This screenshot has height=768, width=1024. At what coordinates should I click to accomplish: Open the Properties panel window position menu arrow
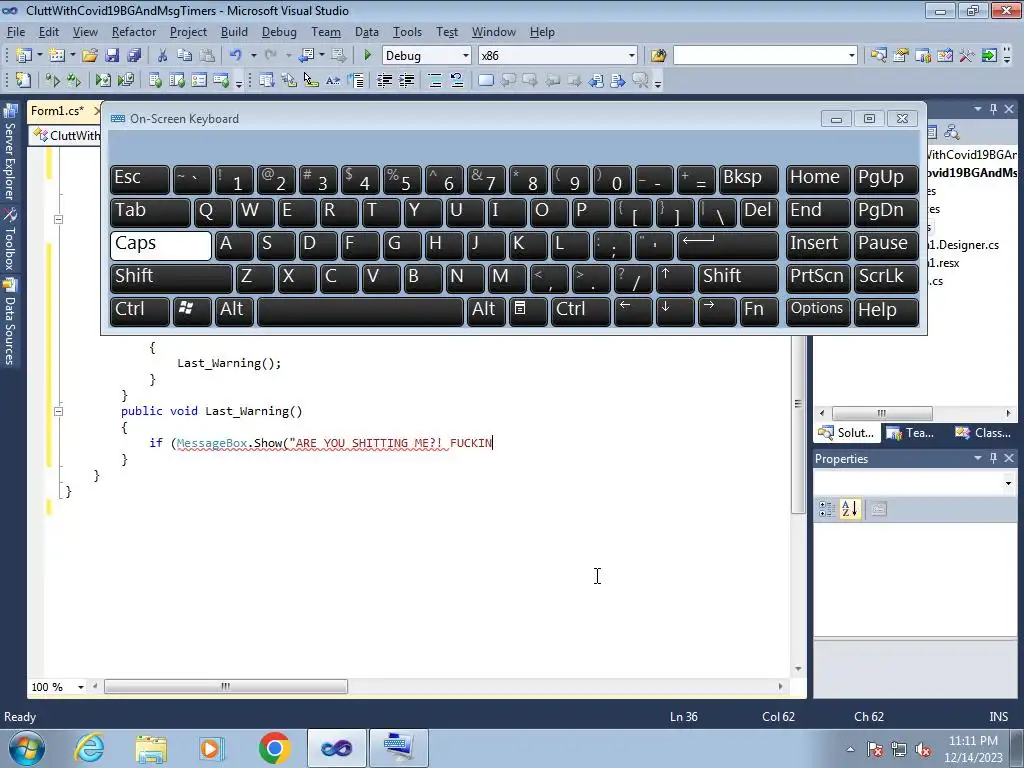click(978, 458)
